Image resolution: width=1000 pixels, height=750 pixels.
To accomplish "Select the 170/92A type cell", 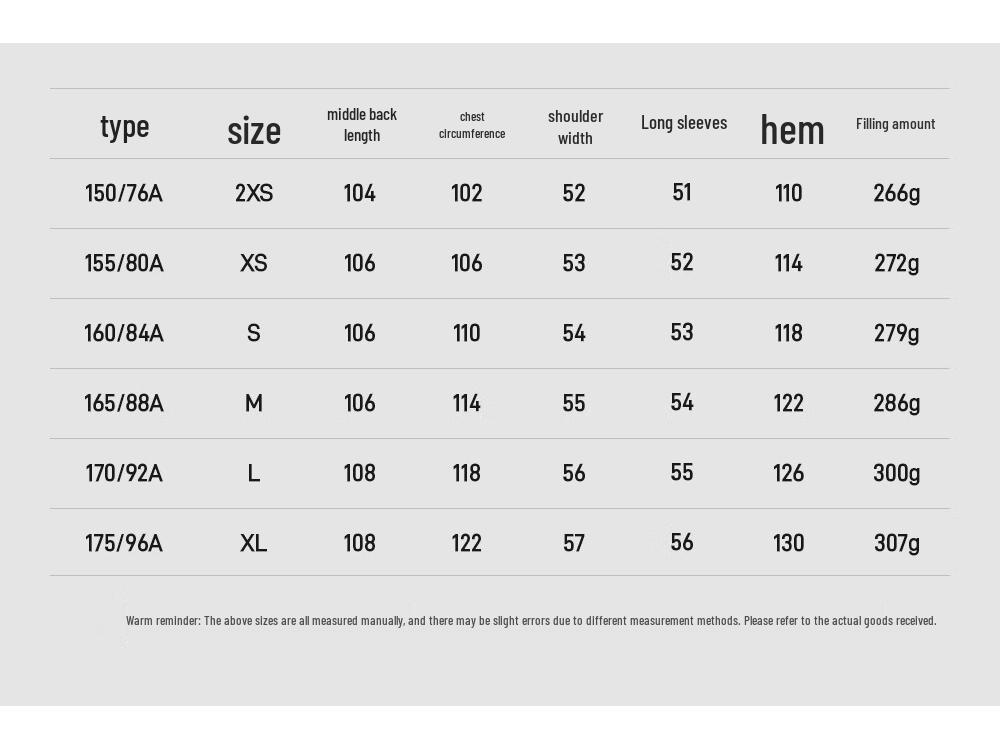I will pos(124,473).
